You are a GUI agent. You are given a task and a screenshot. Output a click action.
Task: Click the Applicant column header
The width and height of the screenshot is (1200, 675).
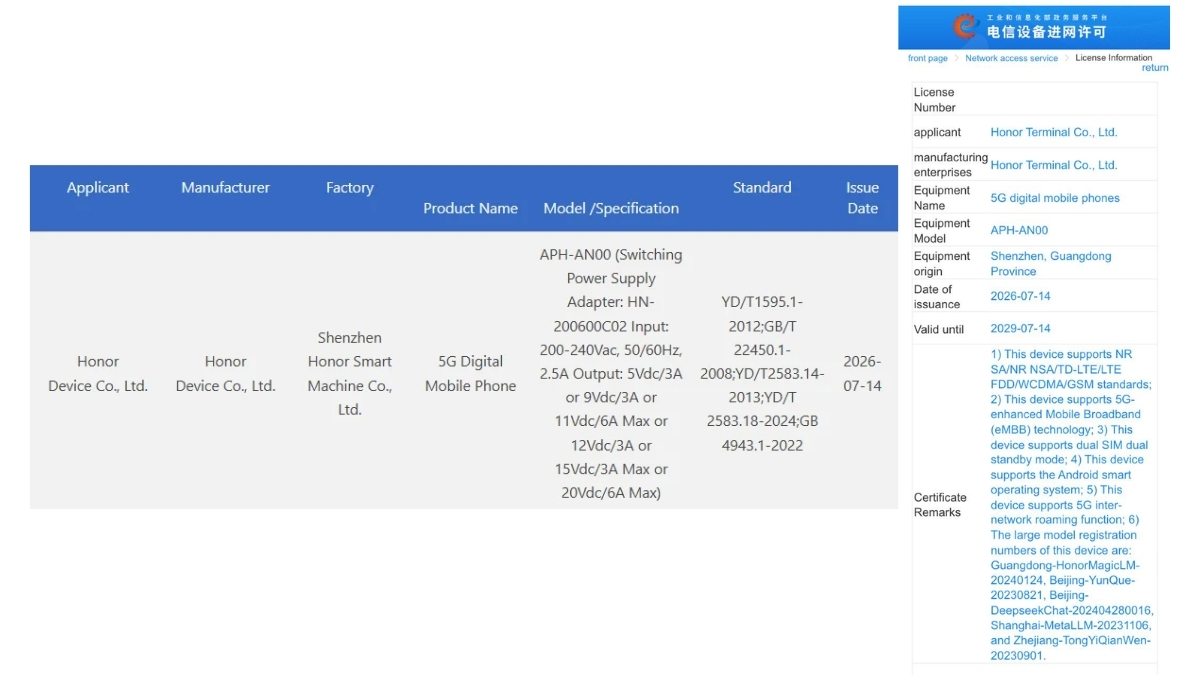click(x=98, y=187)
